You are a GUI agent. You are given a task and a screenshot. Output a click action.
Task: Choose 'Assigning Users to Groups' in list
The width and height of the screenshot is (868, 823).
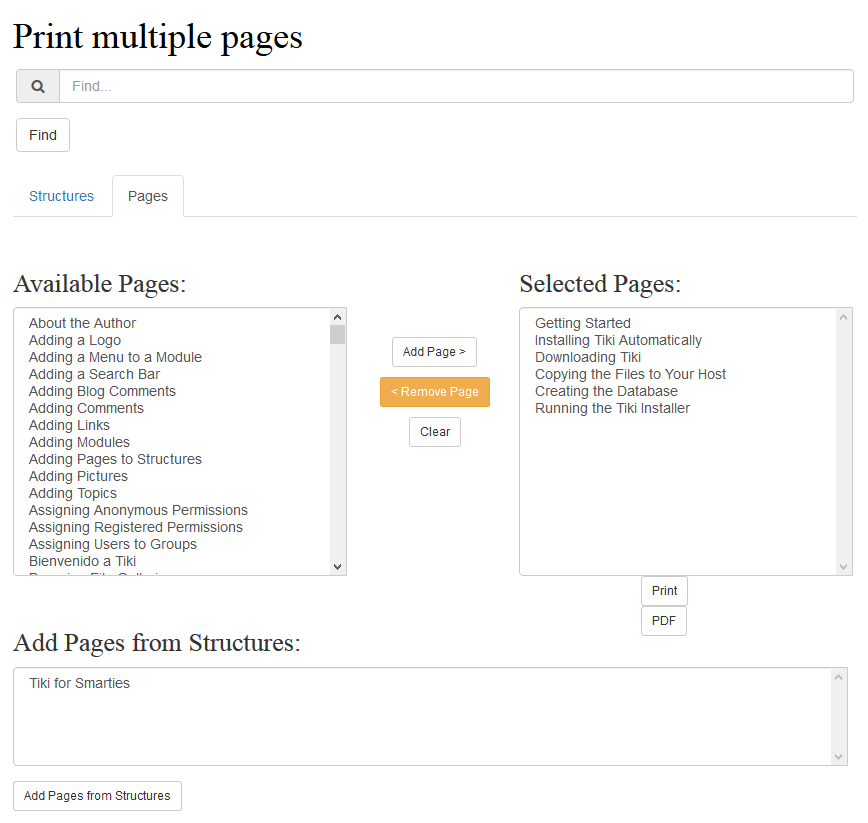point(112,544)
